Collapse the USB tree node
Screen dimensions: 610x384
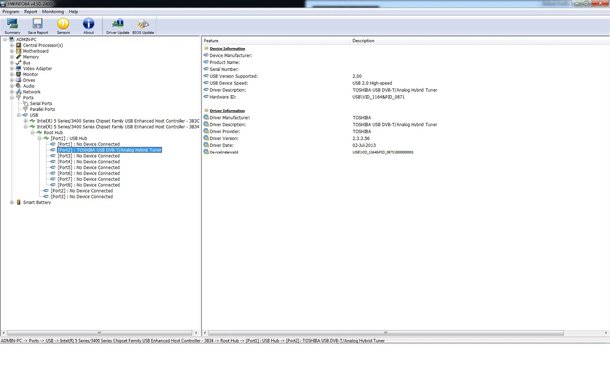[19, 115]
